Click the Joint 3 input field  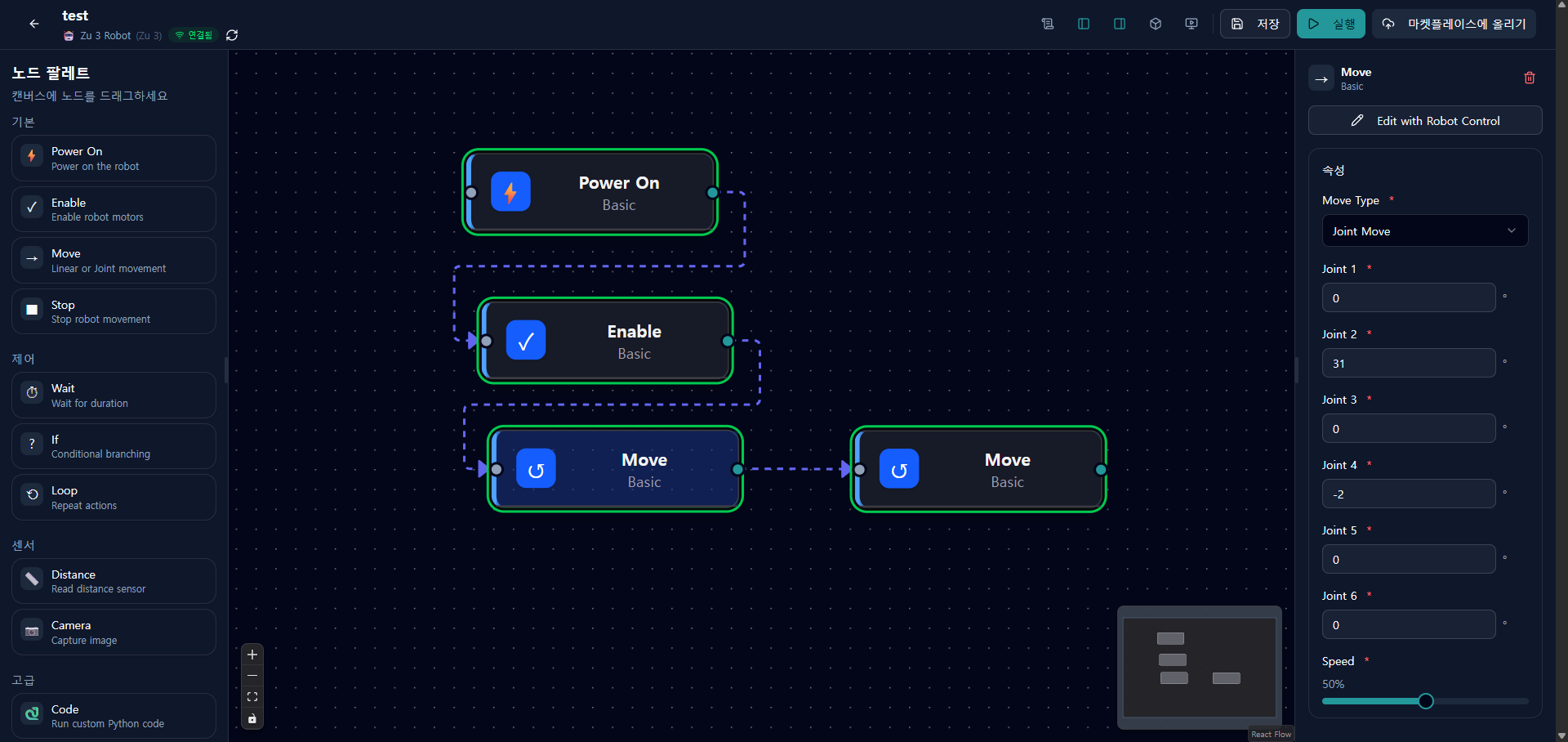click(x=1409, y=428)
